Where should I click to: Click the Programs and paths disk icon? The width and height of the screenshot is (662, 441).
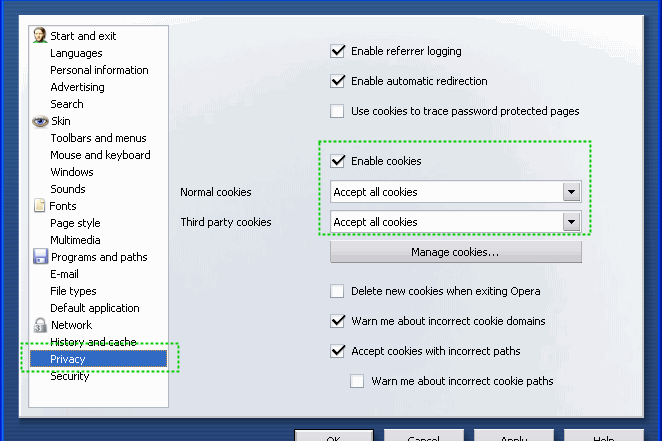click(x=40, y=257)
